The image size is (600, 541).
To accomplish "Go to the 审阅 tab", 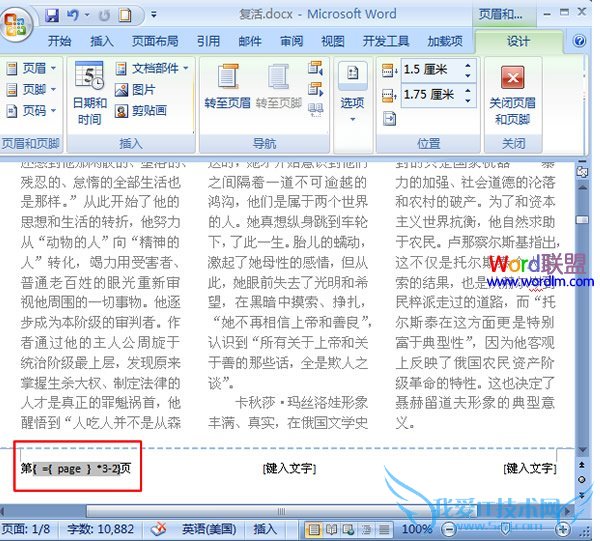I will (x=292, y=41).
